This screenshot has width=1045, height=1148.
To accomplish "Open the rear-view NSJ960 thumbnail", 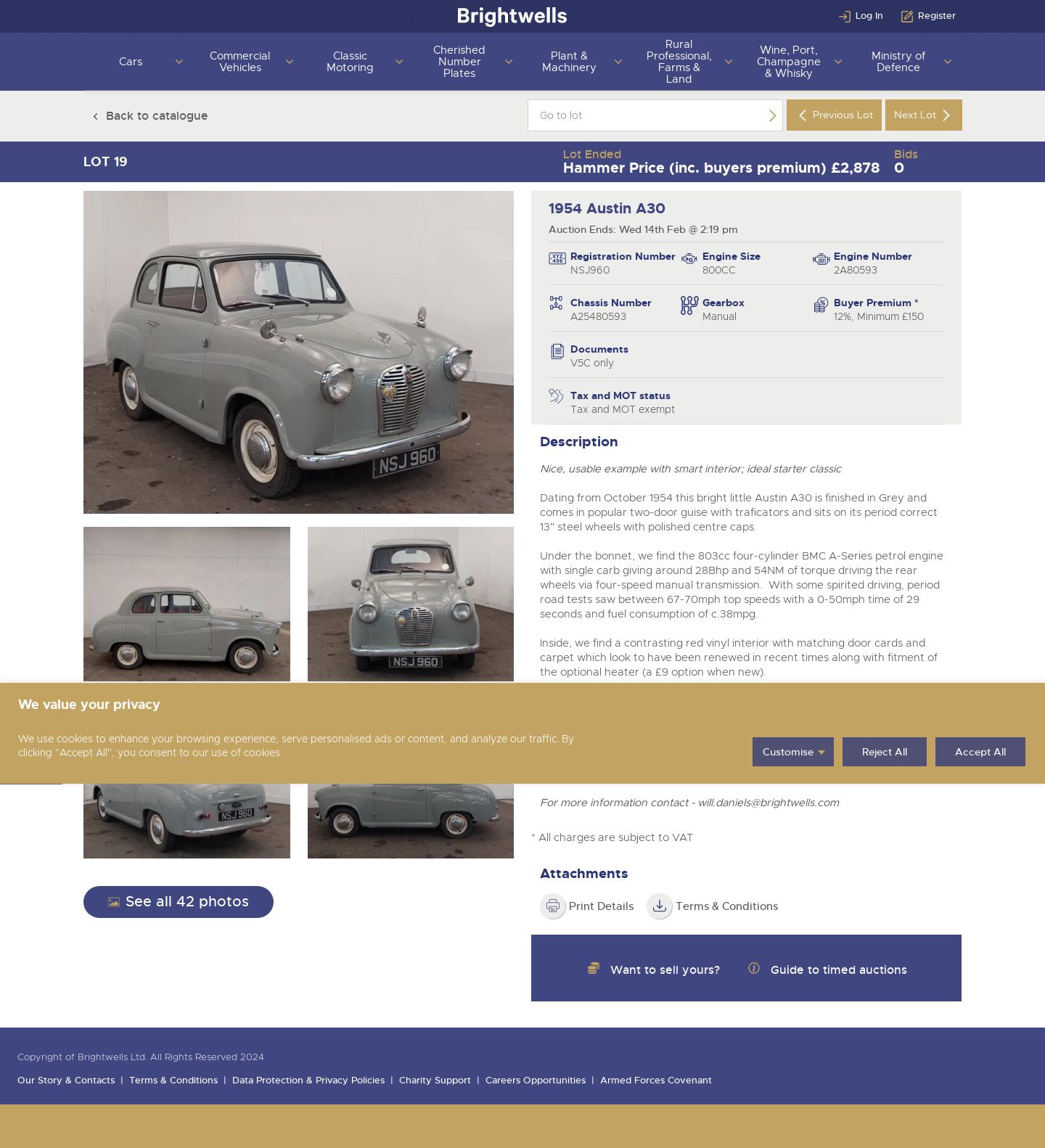I will [187, 821].
